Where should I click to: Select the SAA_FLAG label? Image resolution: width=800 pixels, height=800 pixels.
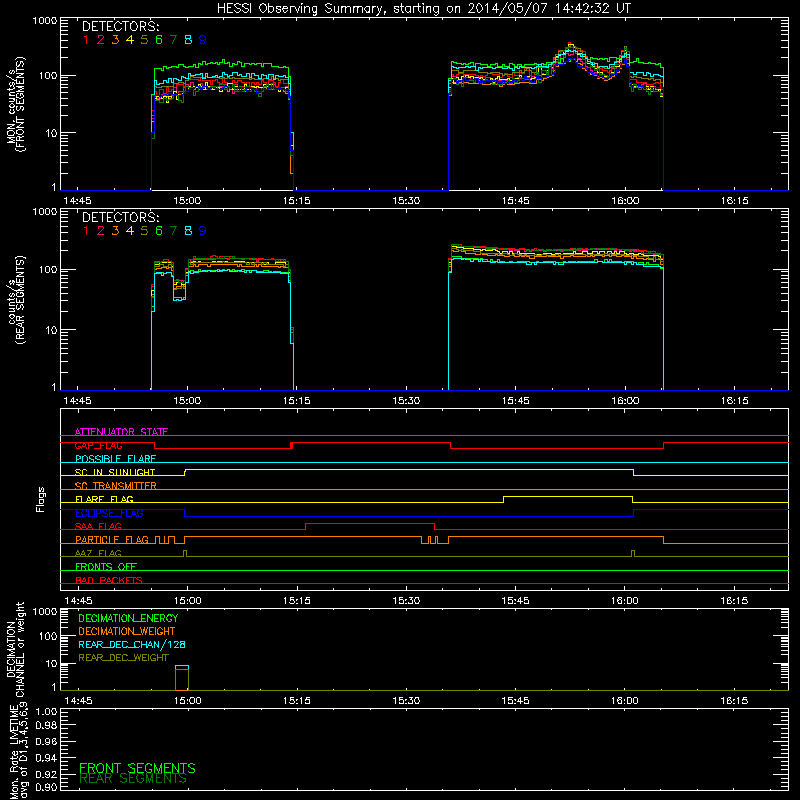point(98,527)
